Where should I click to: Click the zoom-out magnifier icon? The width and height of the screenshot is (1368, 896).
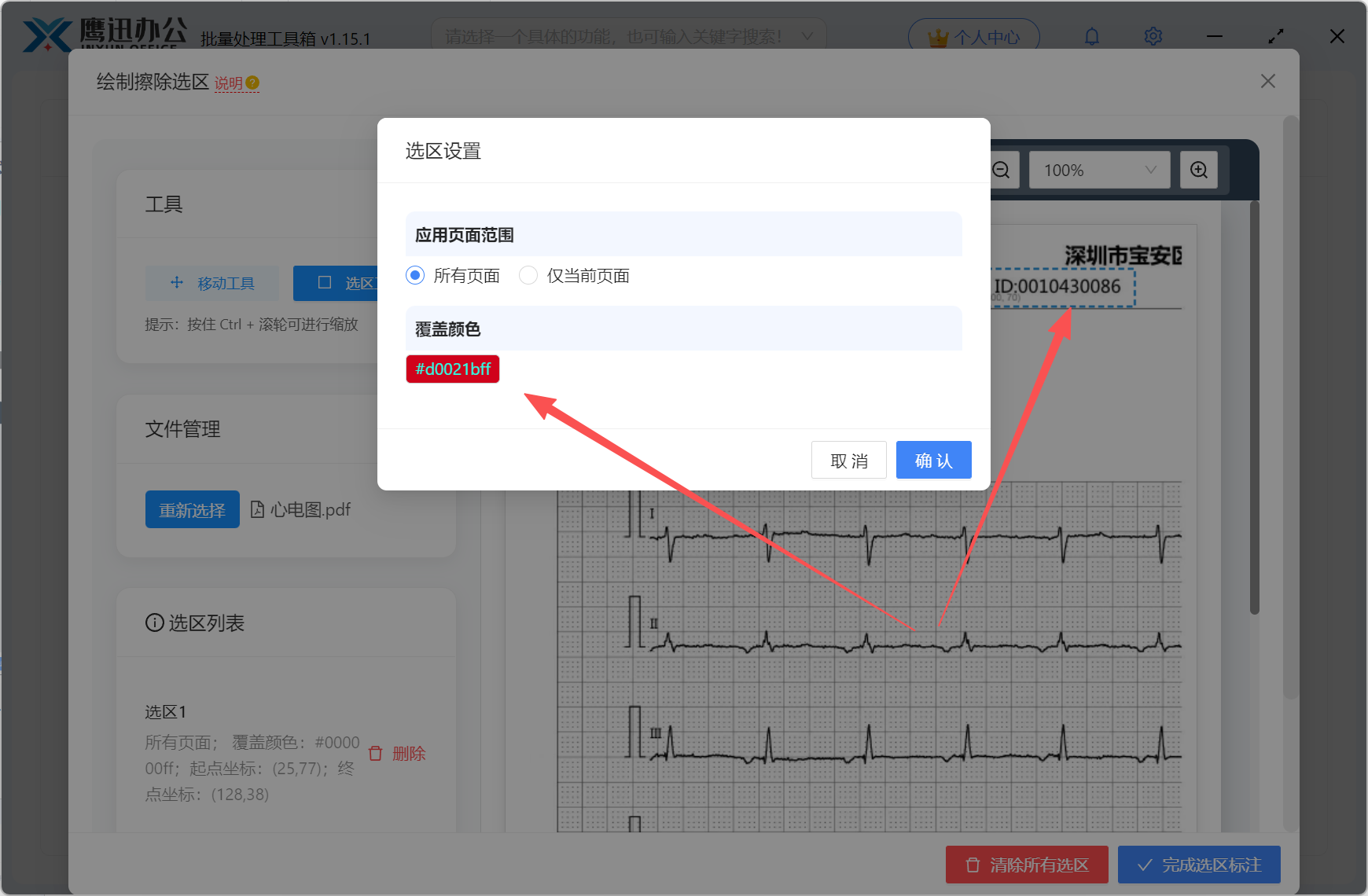999,170
